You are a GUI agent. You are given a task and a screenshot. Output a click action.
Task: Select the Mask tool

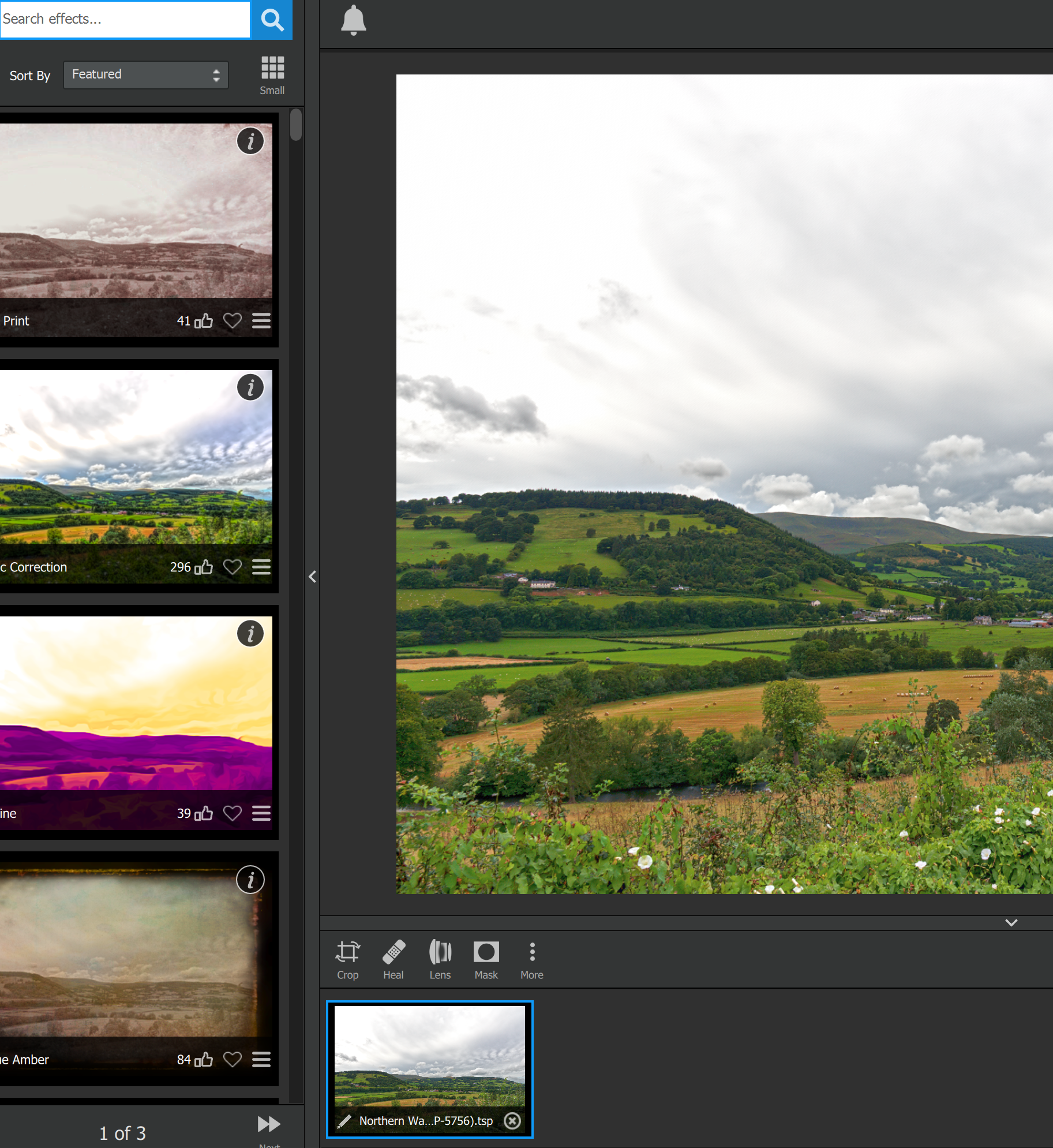pos(486,959)
